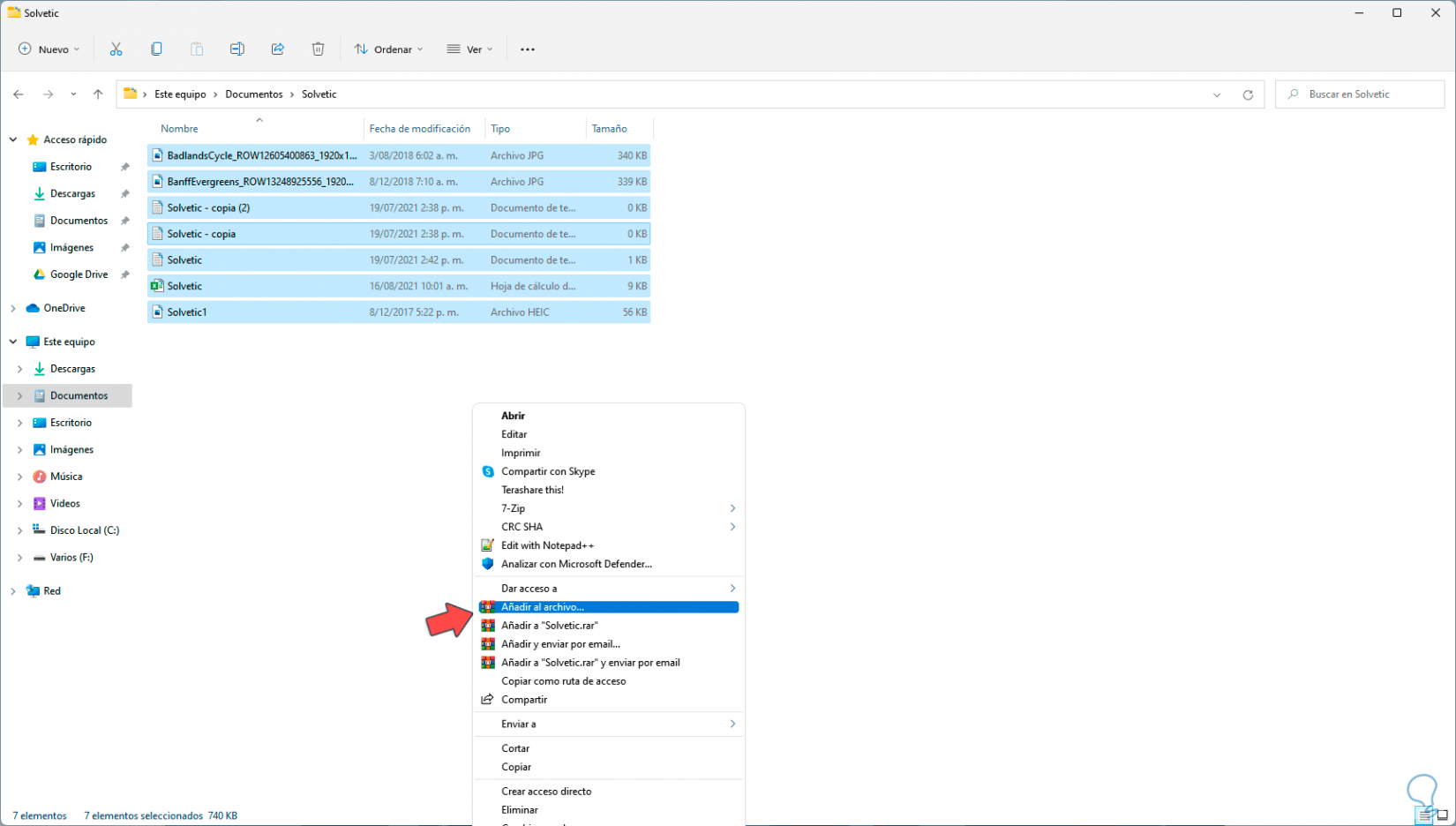Click the Red network icon
Image resolution: width=1456 pixels, height=826 pixels.
(33, 591)
